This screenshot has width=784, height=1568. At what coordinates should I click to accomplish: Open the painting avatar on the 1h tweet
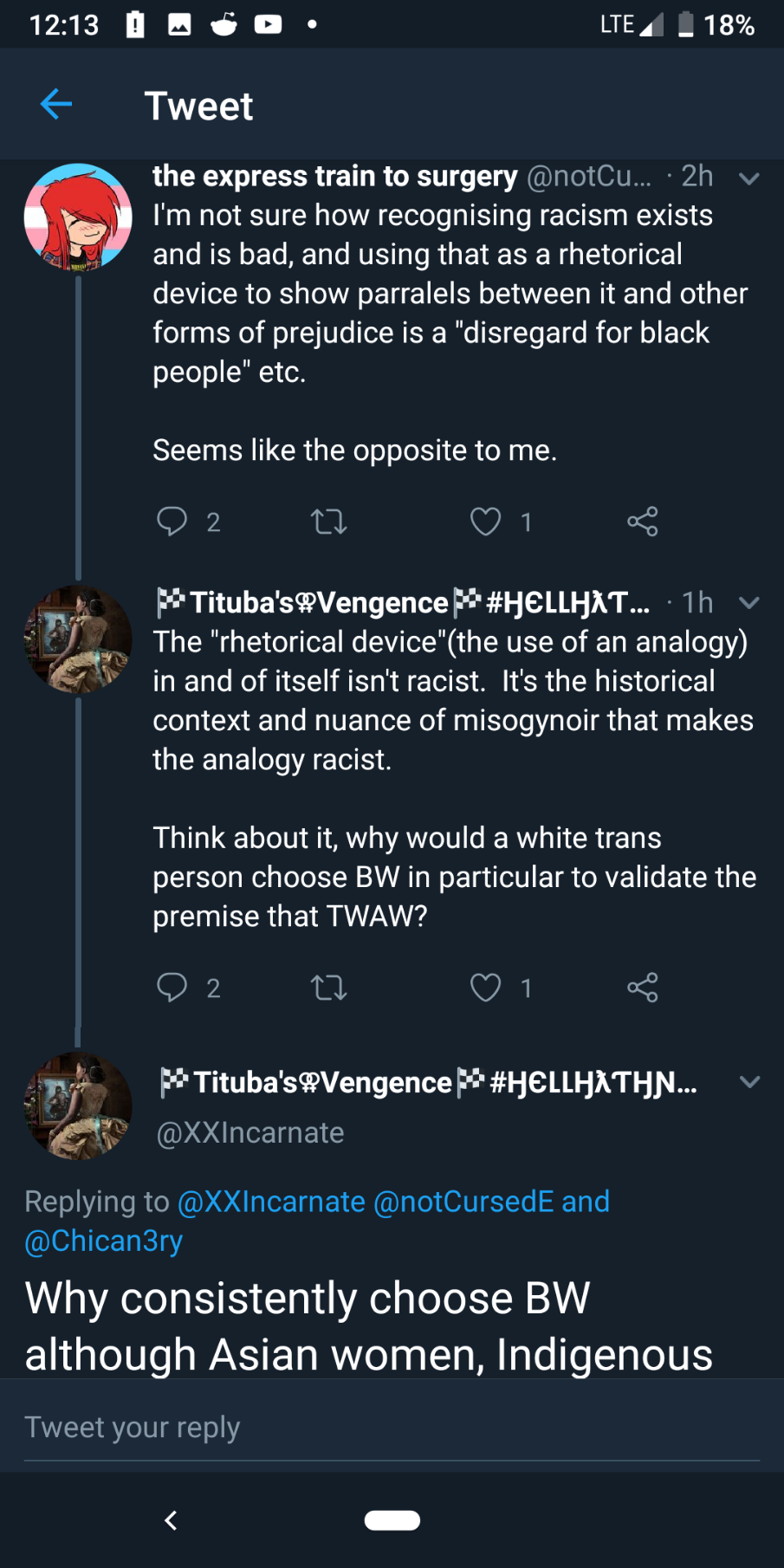pos(78,639)
